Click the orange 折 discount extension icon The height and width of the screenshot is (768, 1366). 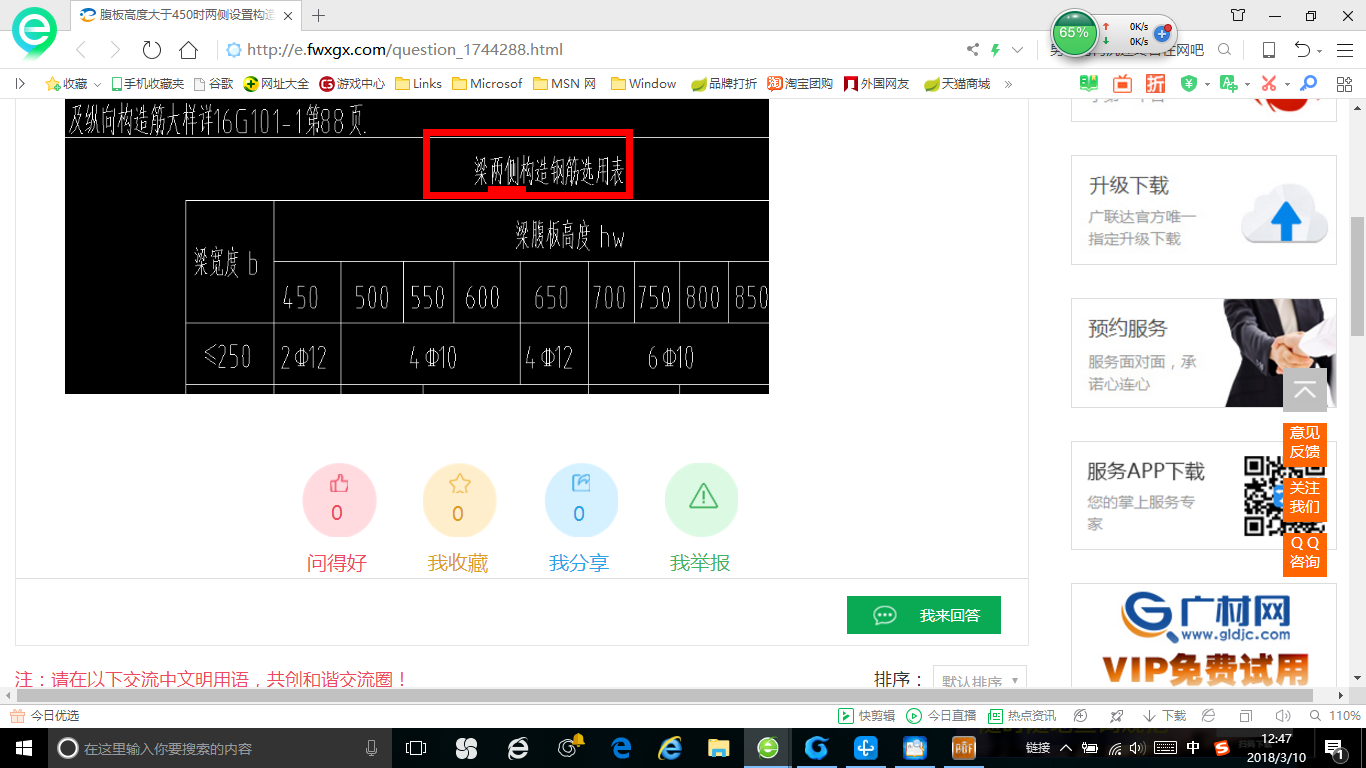point(1156,84)
